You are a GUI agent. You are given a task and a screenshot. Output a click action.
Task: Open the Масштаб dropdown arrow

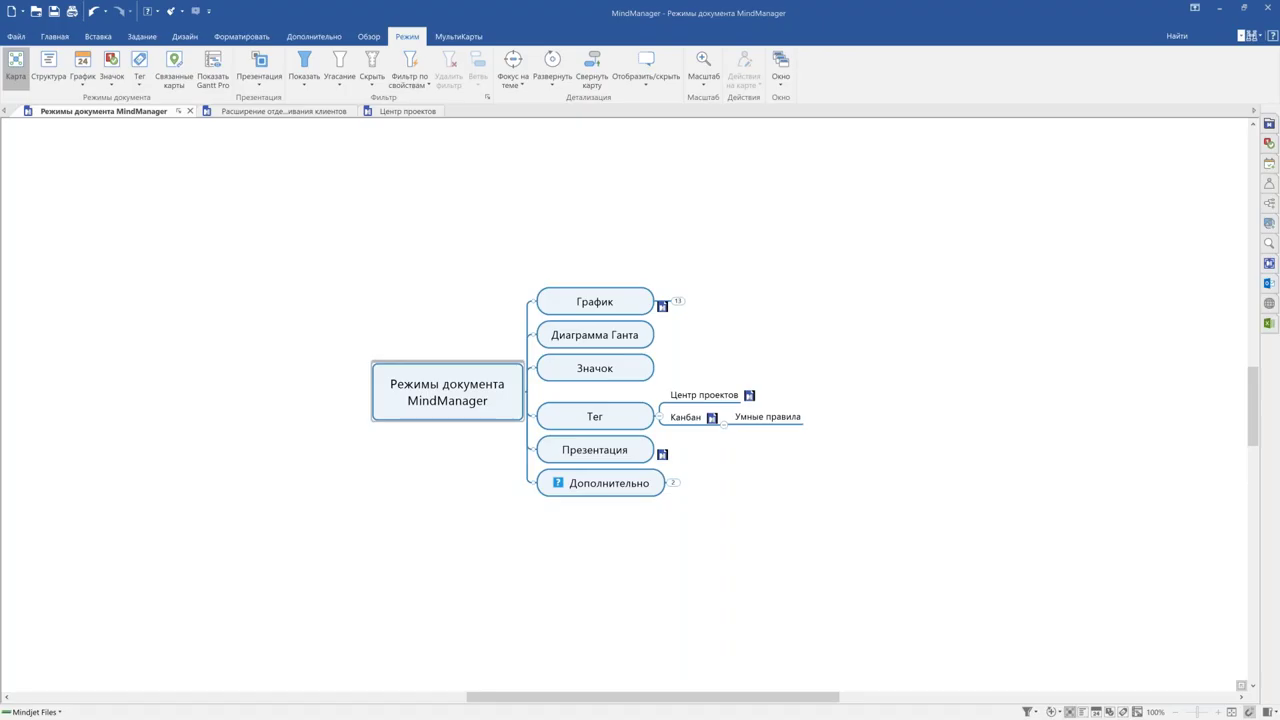point(704,85)
